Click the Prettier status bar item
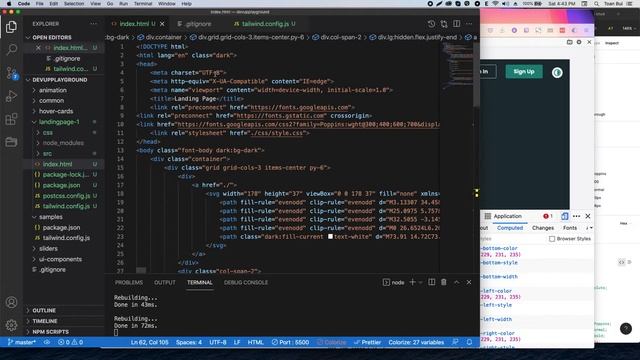640x360 pixels. 367,342
